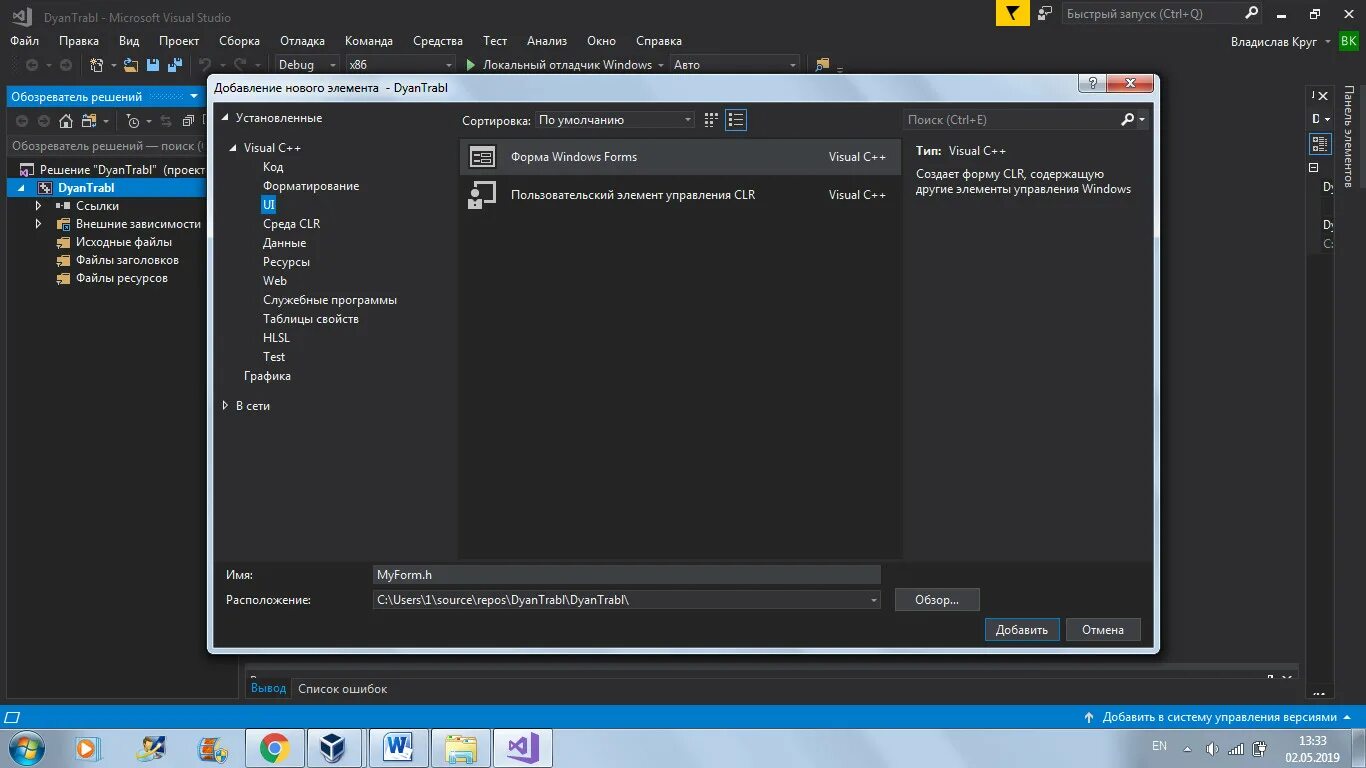Screen dimensions: 1366x768
Task: Click the Имя field with MyForm.h
Action: click(627, 575)
